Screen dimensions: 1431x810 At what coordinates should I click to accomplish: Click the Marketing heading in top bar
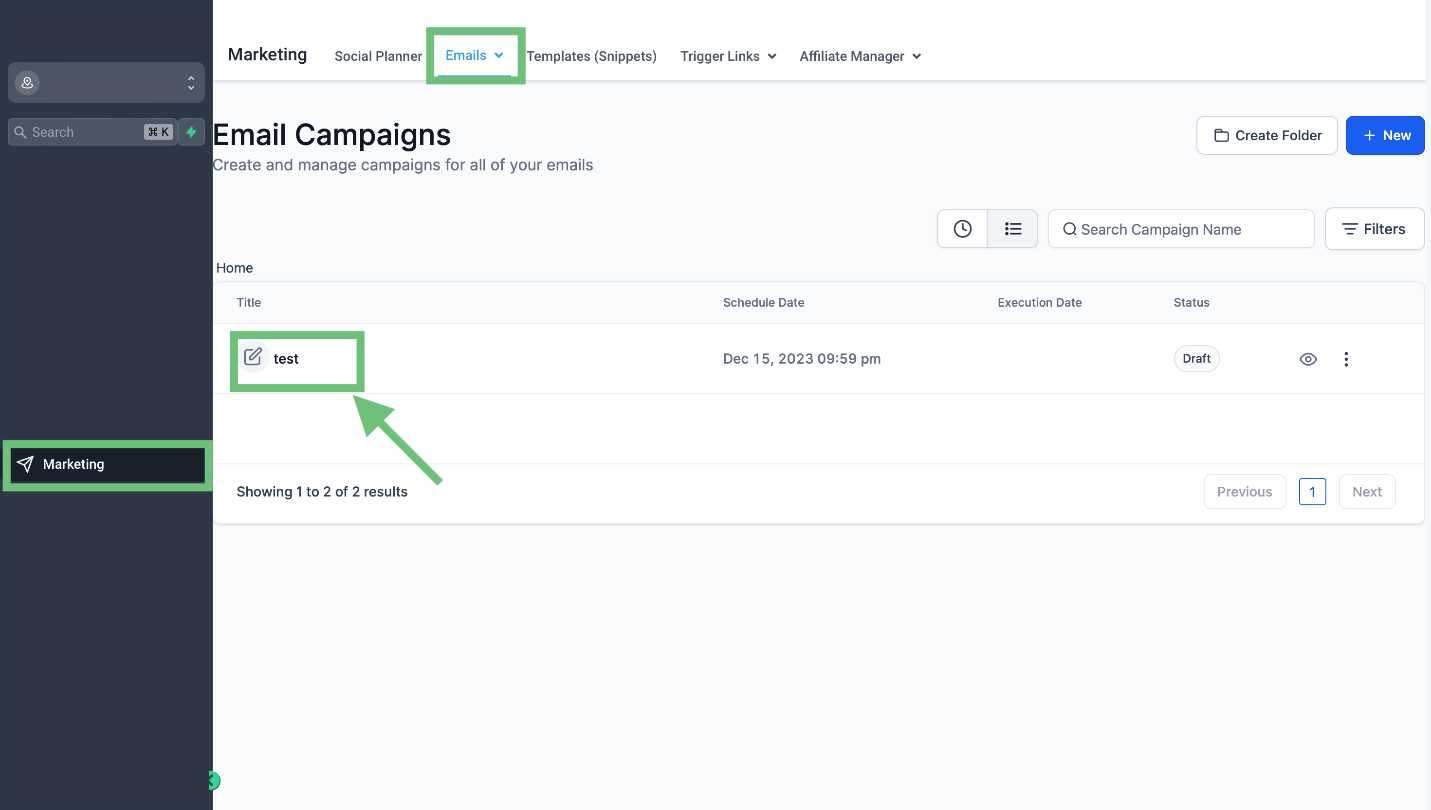click(x=267, y=54)
